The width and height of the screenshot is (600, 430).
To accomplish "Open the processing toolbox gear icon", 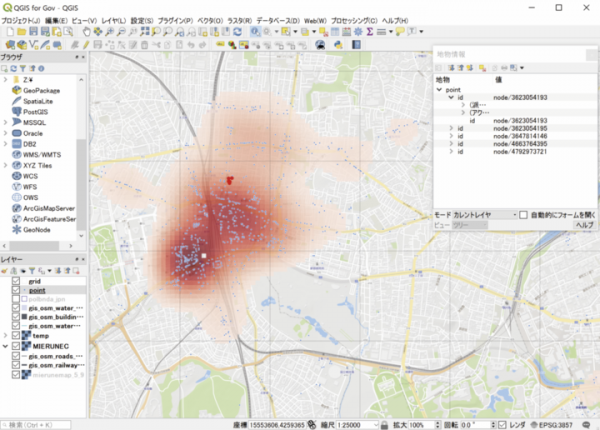I will click(358, 32).
